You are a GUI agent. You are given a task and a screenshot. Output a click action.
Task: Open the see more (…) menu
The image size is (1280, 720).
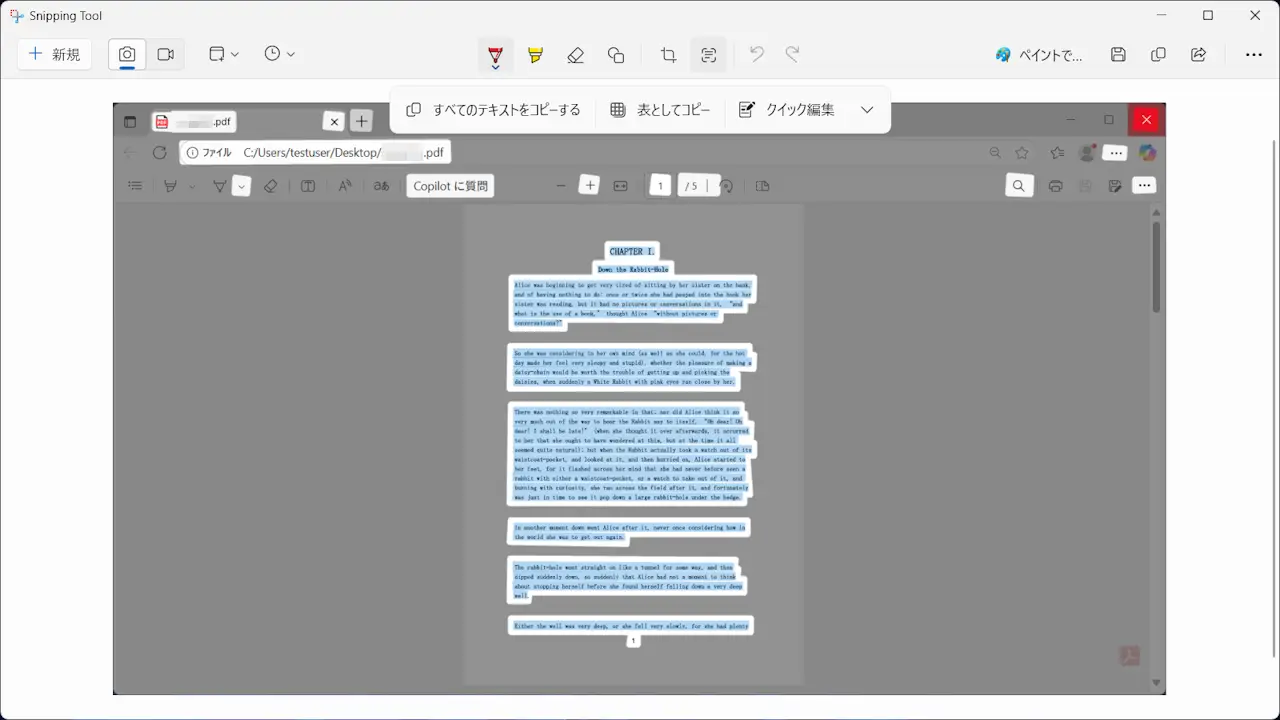1254,55
